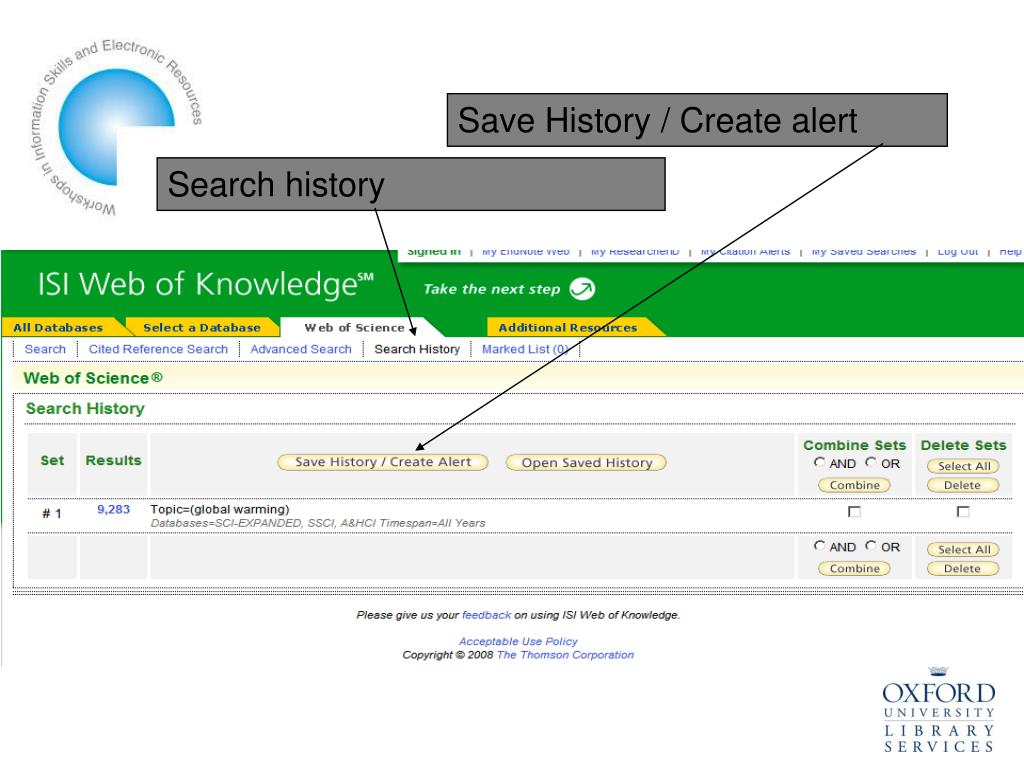This screenshot has height=768, width=1024.
Task: Open the 9,283 results link
Action: click(x=114, y=509)
